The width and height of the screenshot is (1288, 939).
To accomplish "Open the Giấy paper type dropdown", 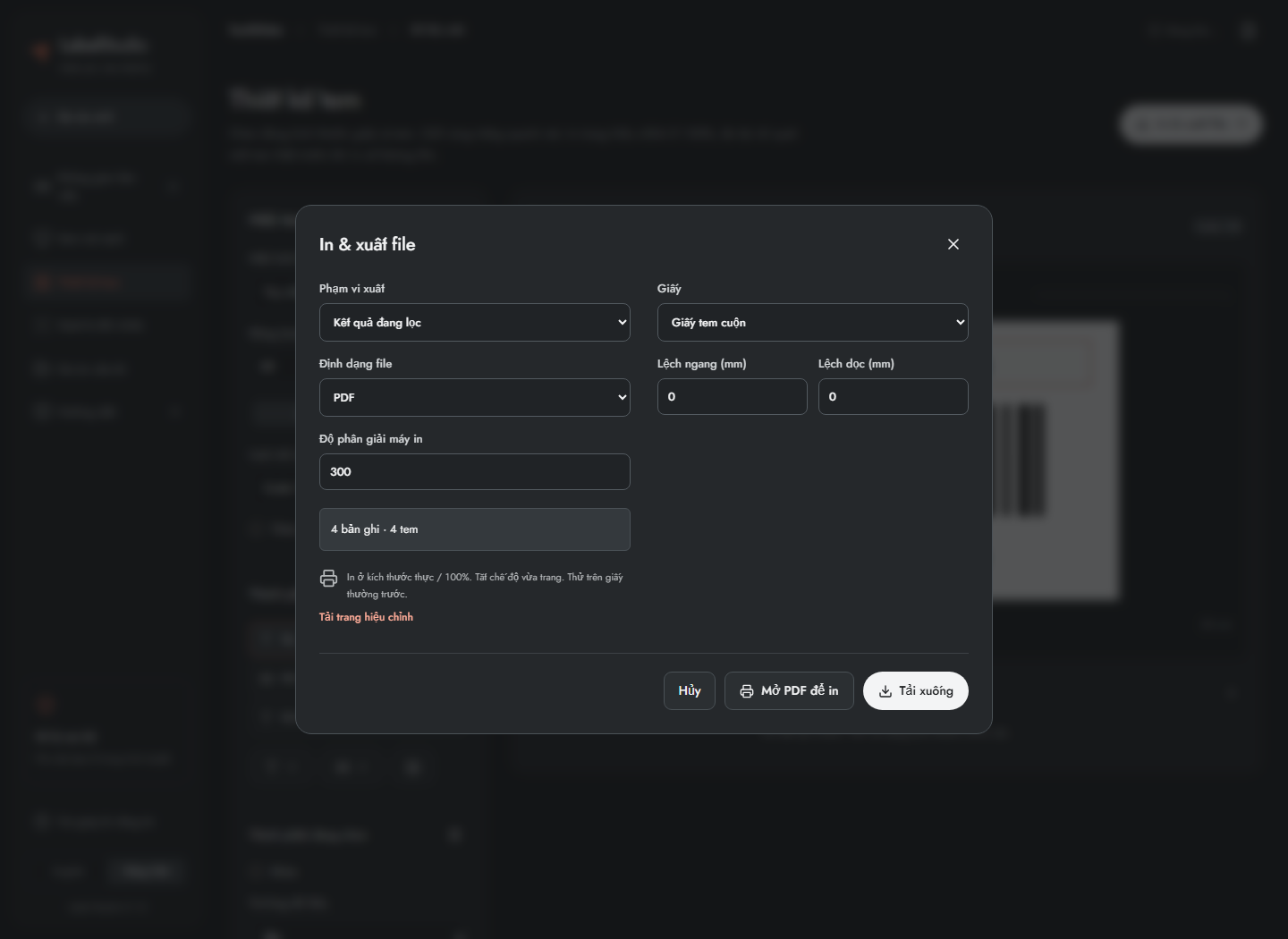I will coord(813,322).
